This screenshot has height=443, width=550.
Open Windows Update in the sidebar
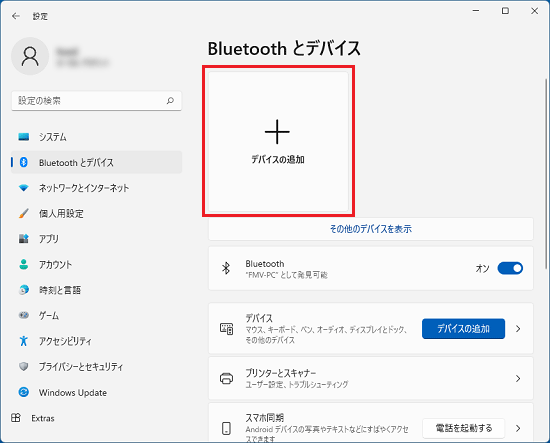pyautogui.click(x=96, y=392)
